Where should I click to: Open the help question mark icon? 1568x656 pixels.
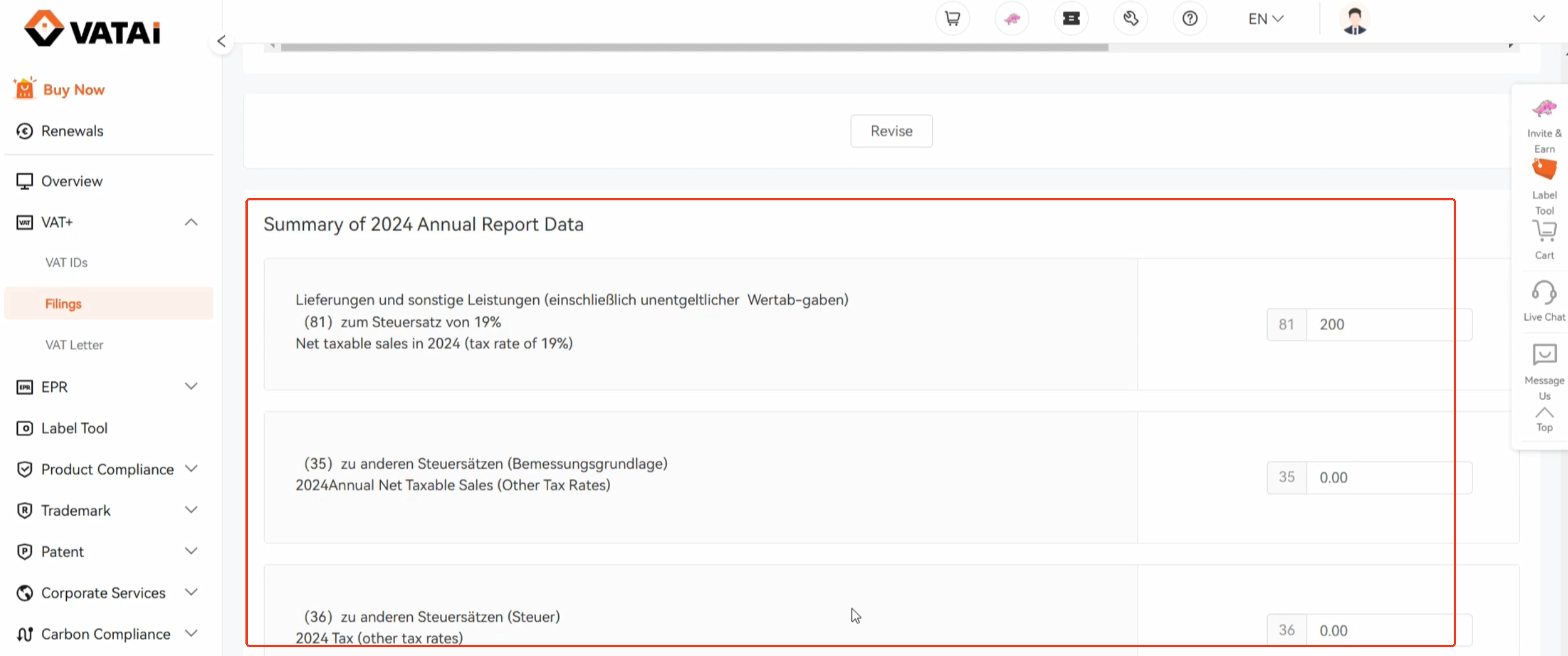point(1190,19)
